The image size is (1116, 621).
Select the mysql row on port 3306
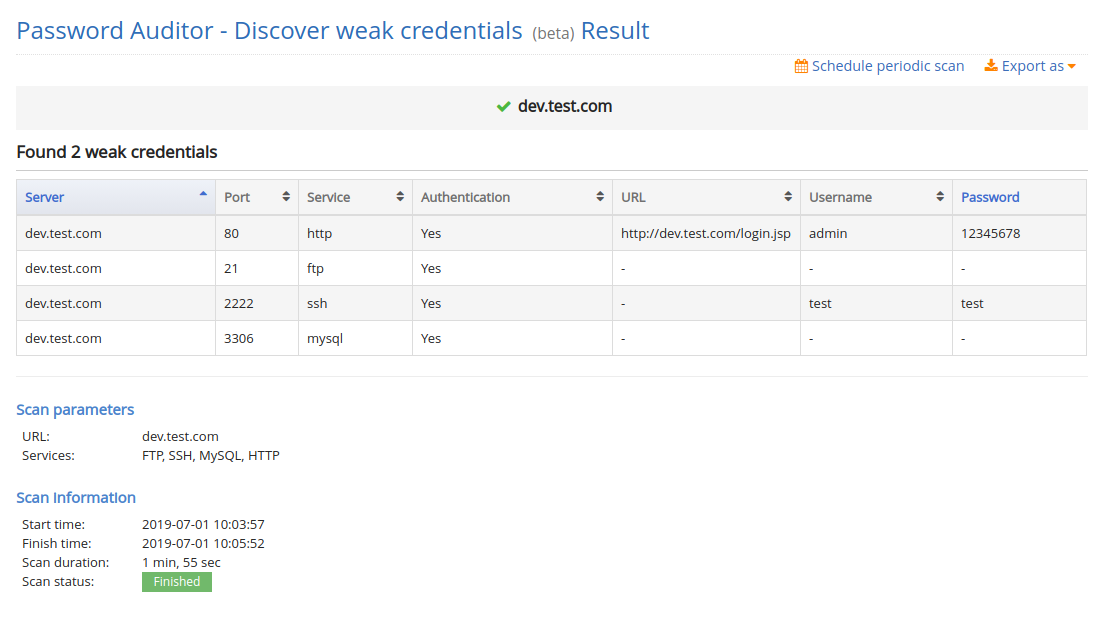coord(552,338)
